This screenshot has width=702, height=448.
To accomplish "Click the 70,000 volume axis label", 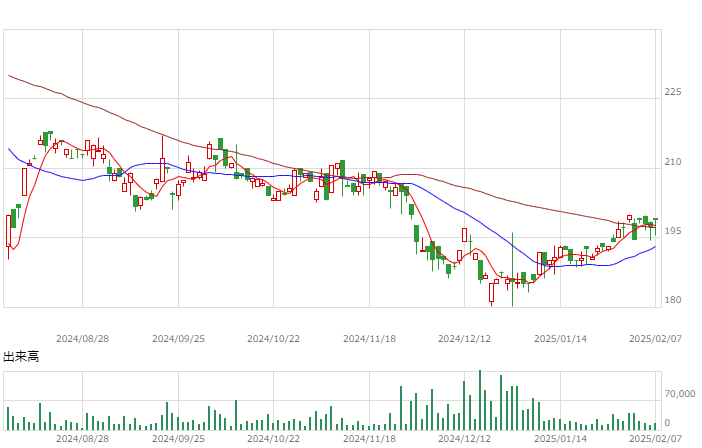I will (680, 394).
